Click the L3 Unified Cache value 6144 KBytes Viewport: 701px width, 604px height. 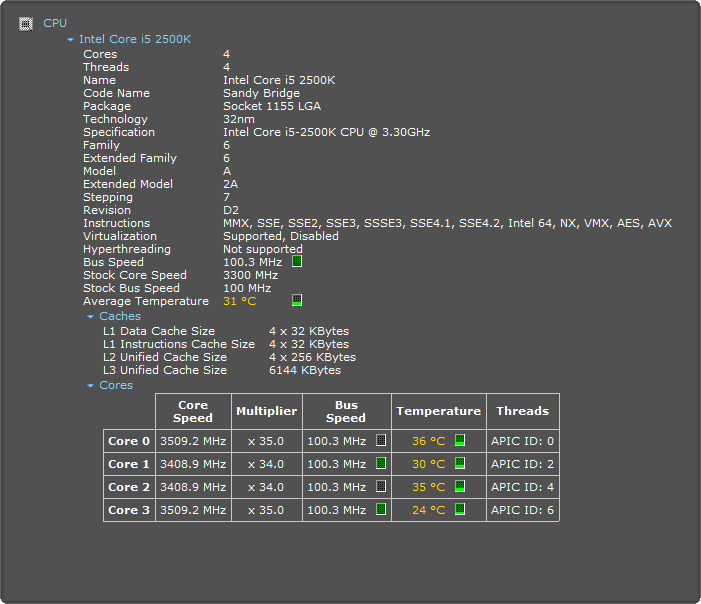point(305,370)
